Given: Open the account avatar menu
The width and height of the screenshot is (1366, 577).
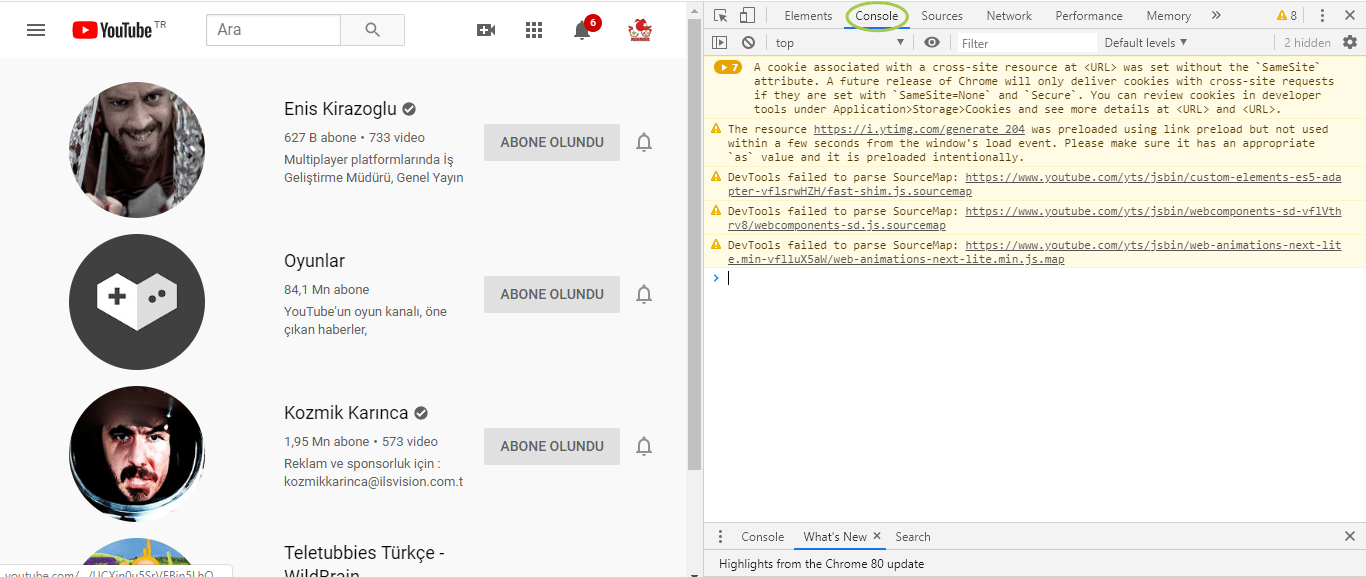Looking at the screenshot, I should pos(640,30).
